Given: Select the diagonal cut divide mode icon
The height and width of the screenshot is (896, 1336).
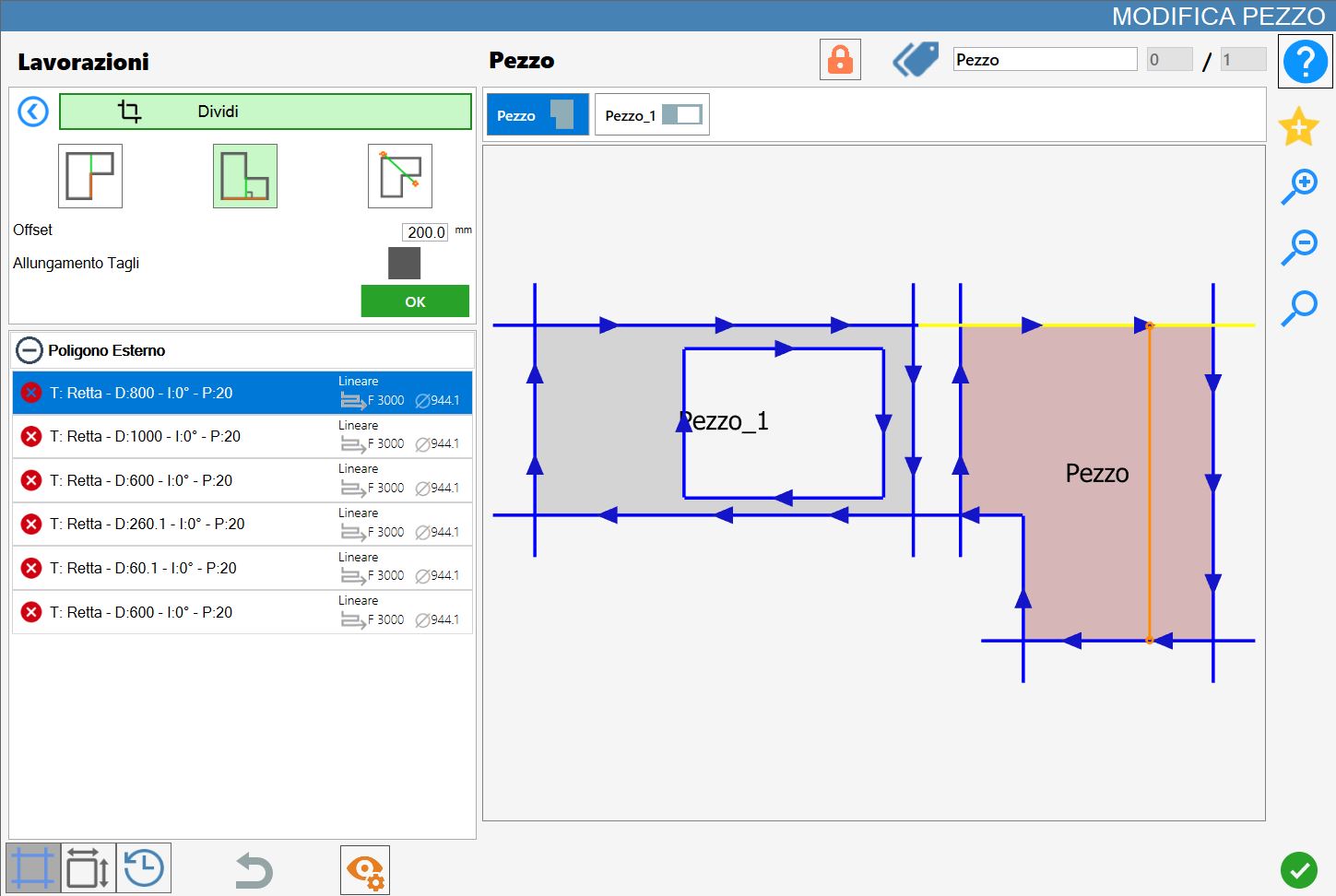Looking at the screenshot, I should [400, 176].
